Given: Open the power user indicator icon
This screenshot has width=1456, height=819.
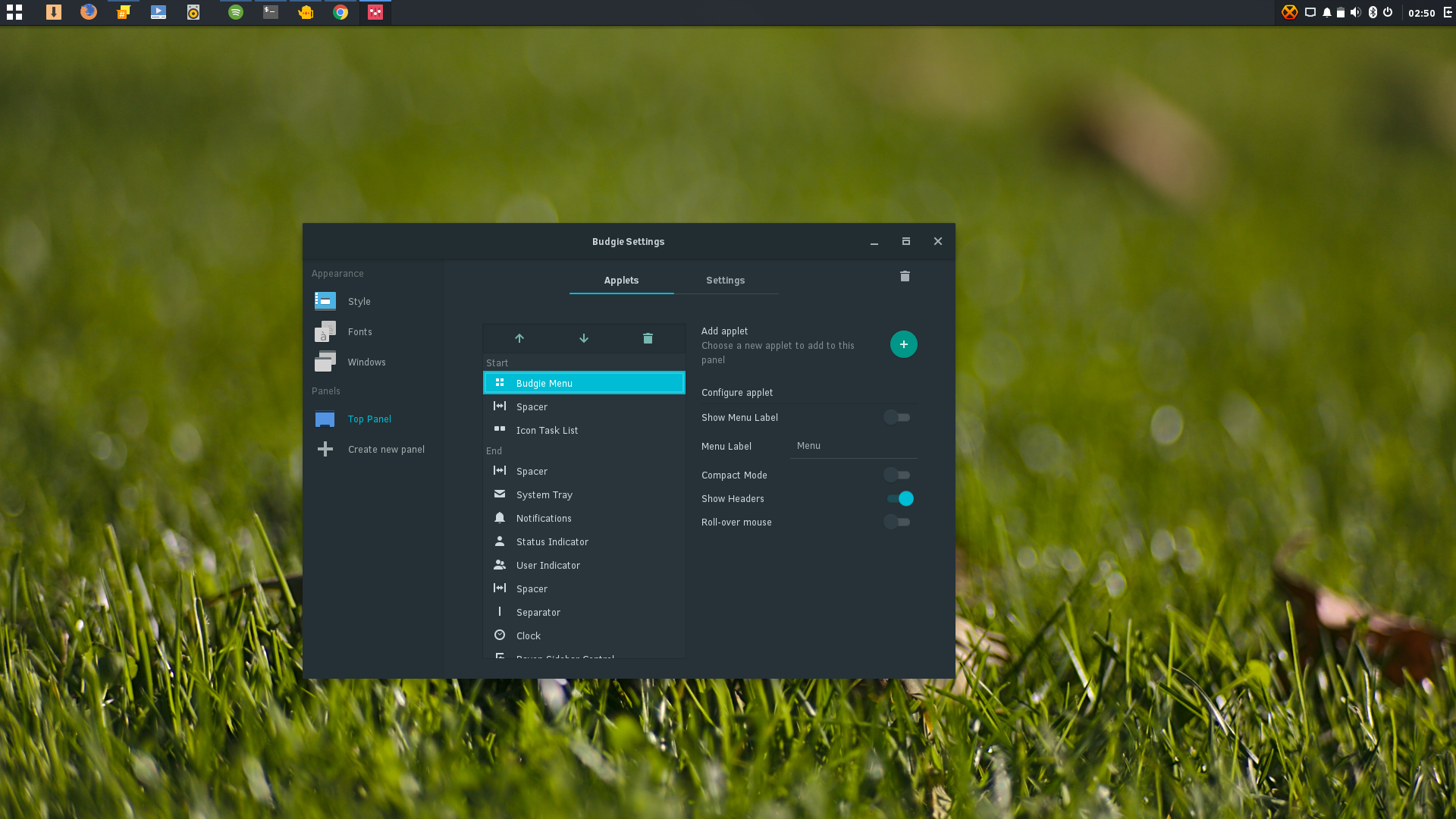Looking at the screenshot, I should pyautogui.click(x=1388, y=13).
